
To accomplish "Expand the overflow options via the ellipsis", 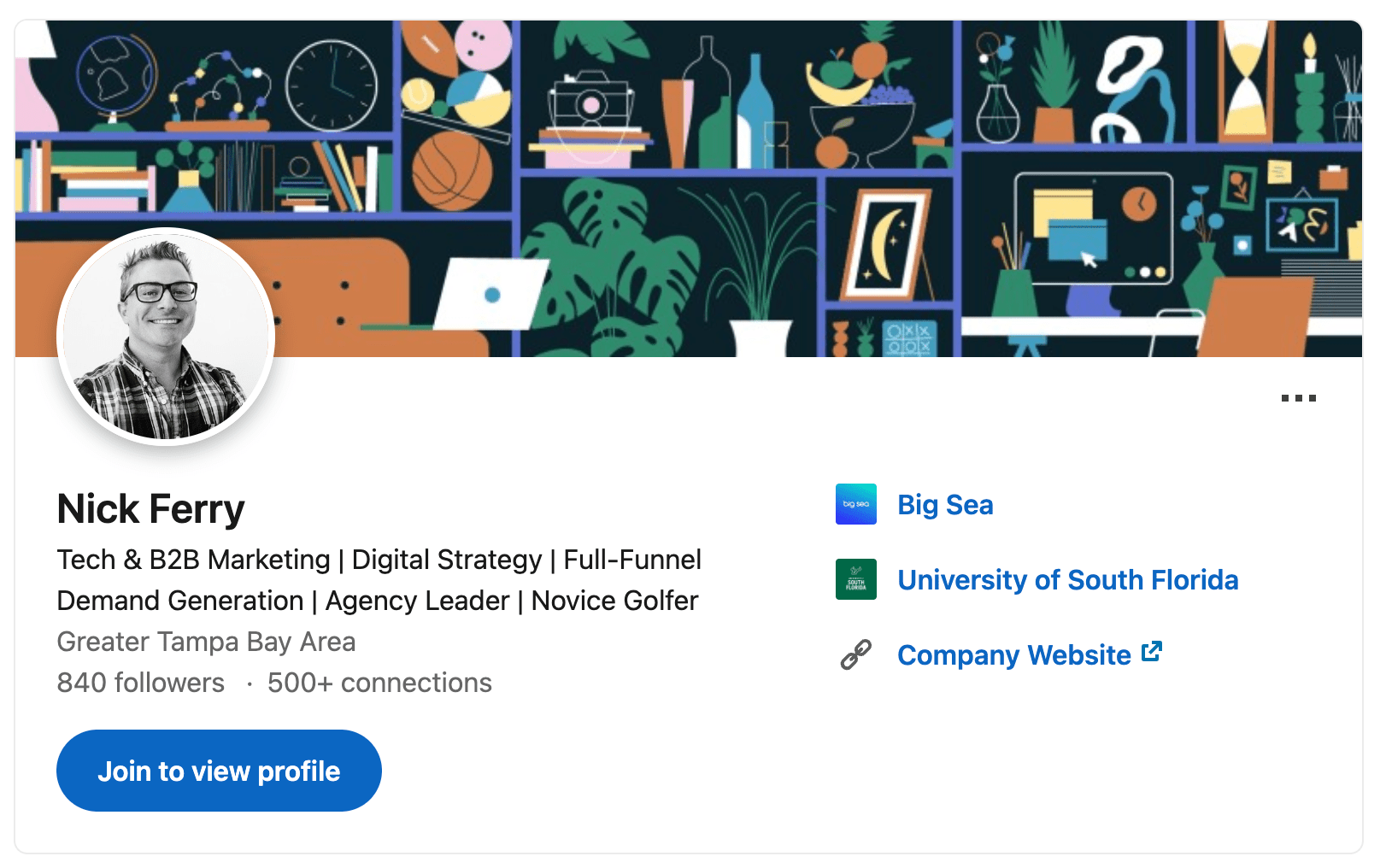I will point(1300,396).
